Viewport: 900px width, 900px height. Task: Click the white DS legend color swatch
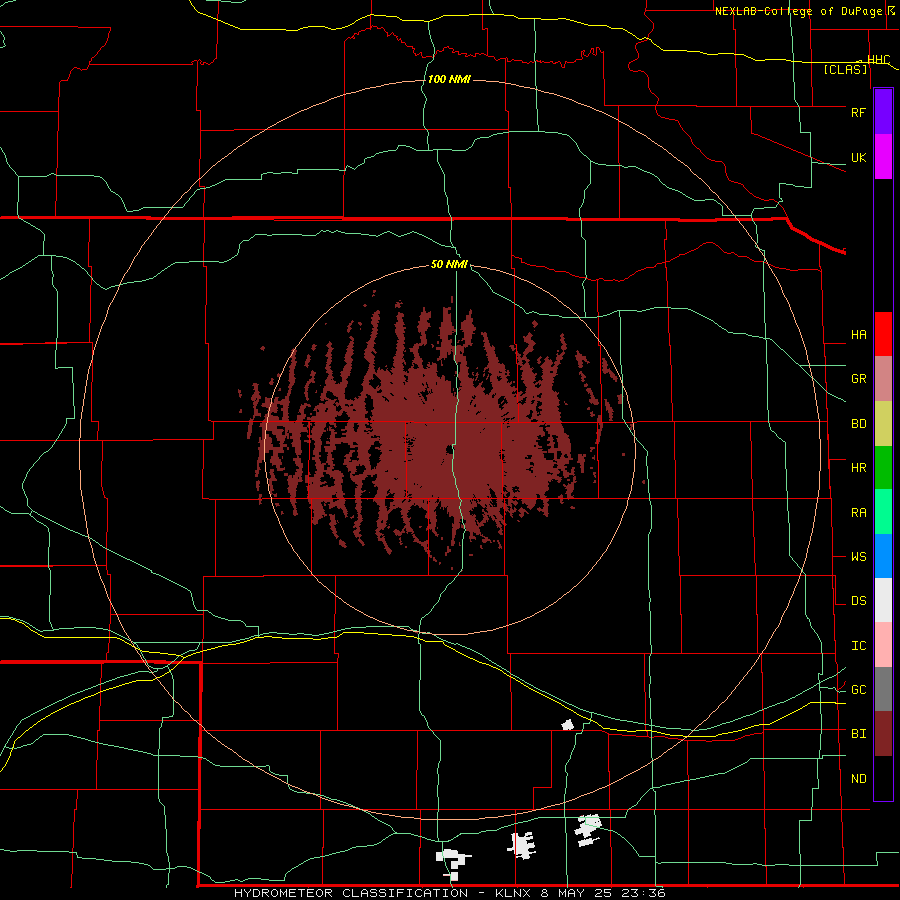click(883, 600)
